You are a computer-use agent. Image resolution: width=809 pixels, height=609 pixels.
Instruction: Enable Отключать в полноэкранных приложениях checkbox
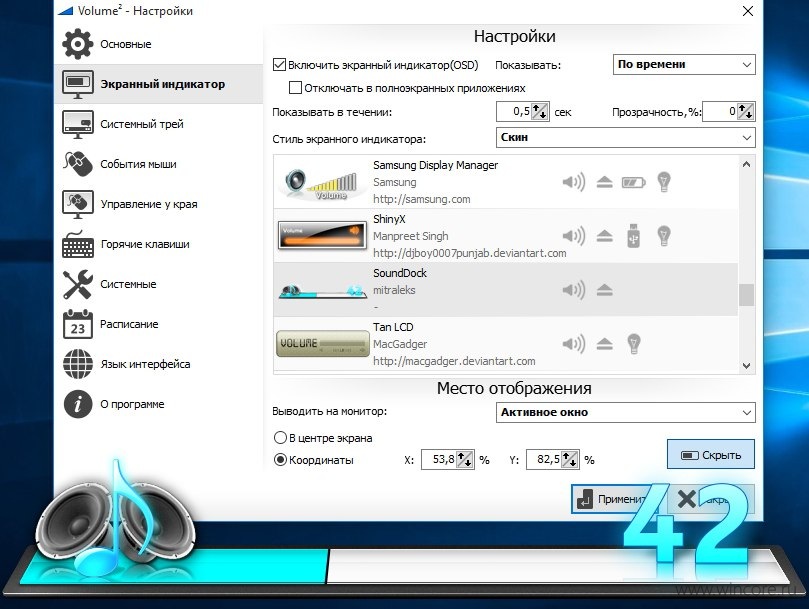pos(295,88)
